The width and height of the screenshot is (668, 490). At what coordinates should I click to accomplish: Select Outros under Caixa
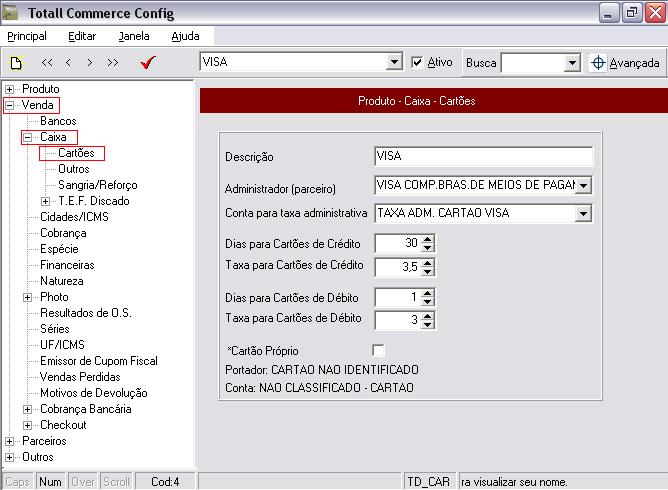74,169
